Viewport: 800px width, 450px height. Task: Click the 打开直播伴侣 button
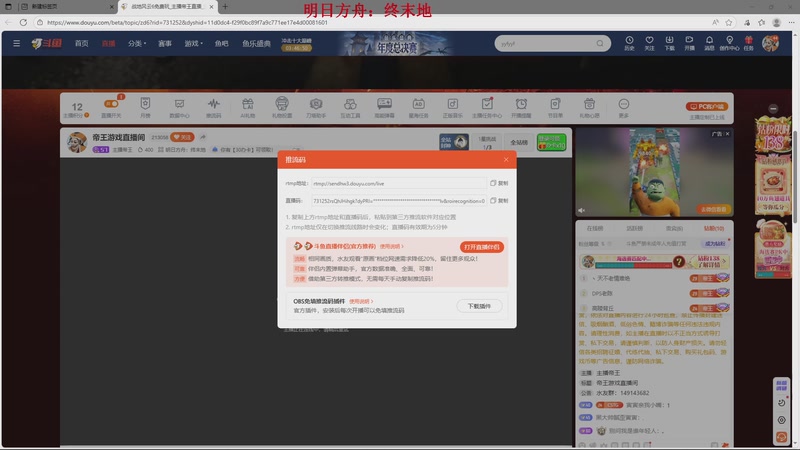482,247
